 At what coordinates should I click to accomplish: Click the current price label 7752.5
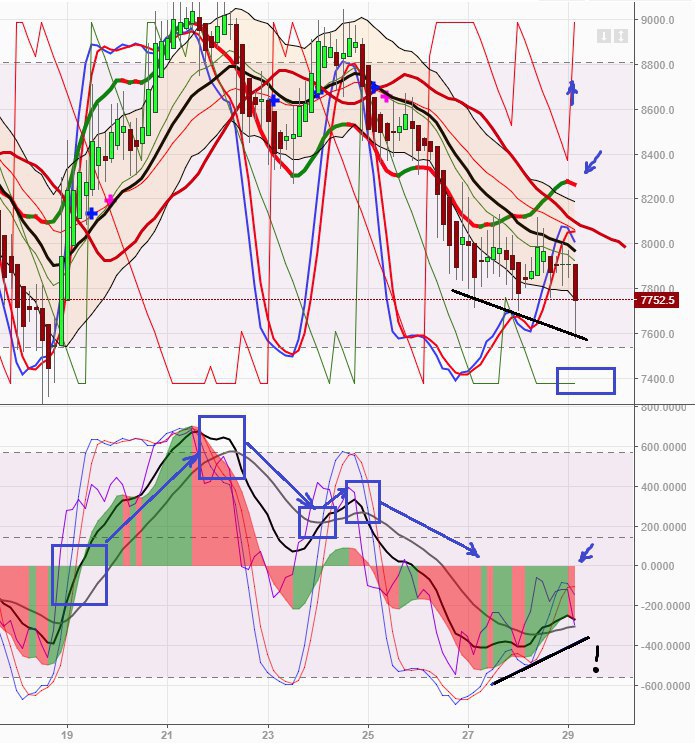coord(657,300)
